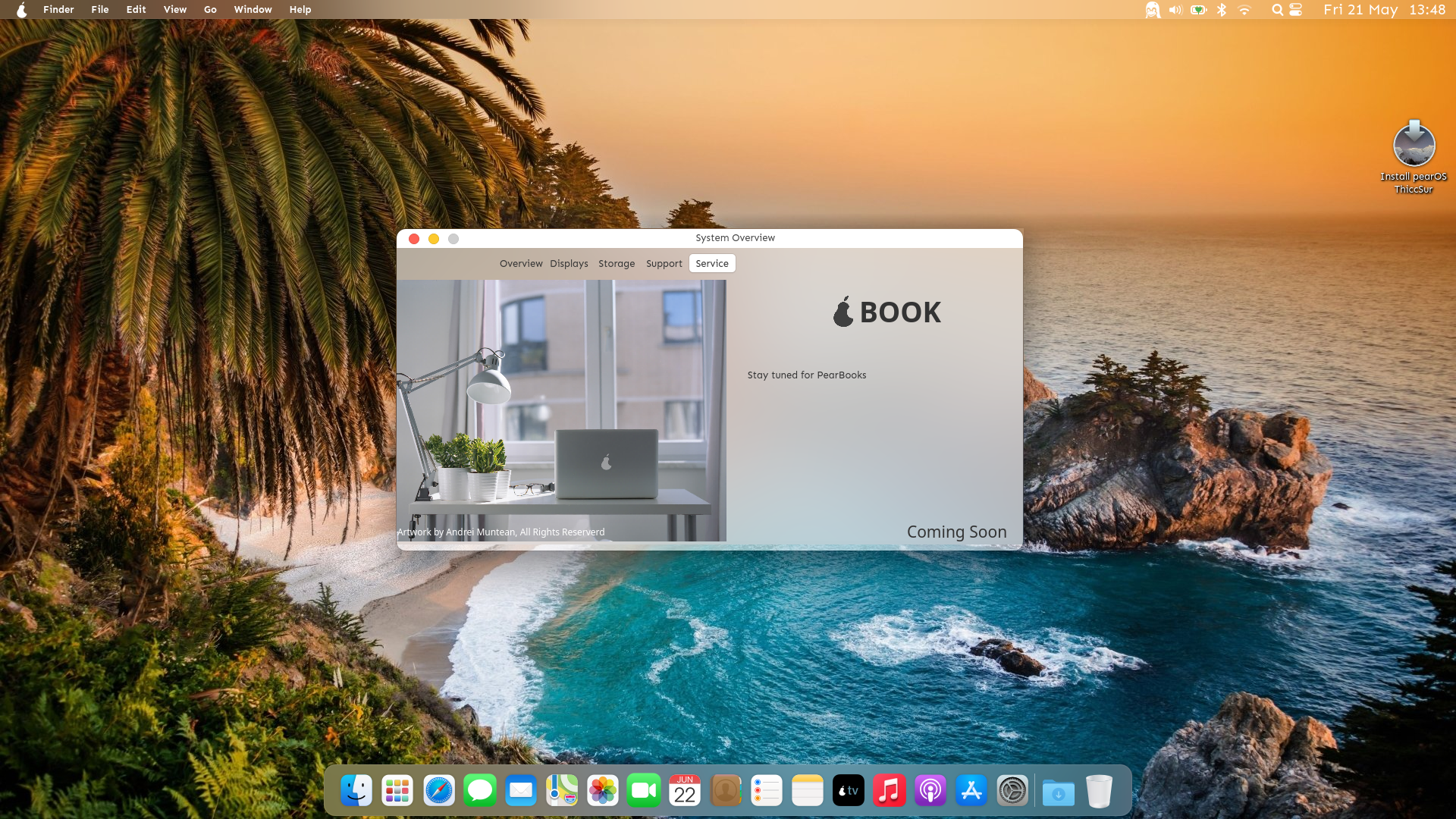Open Messages app in the dock

[x=480, y=791]
